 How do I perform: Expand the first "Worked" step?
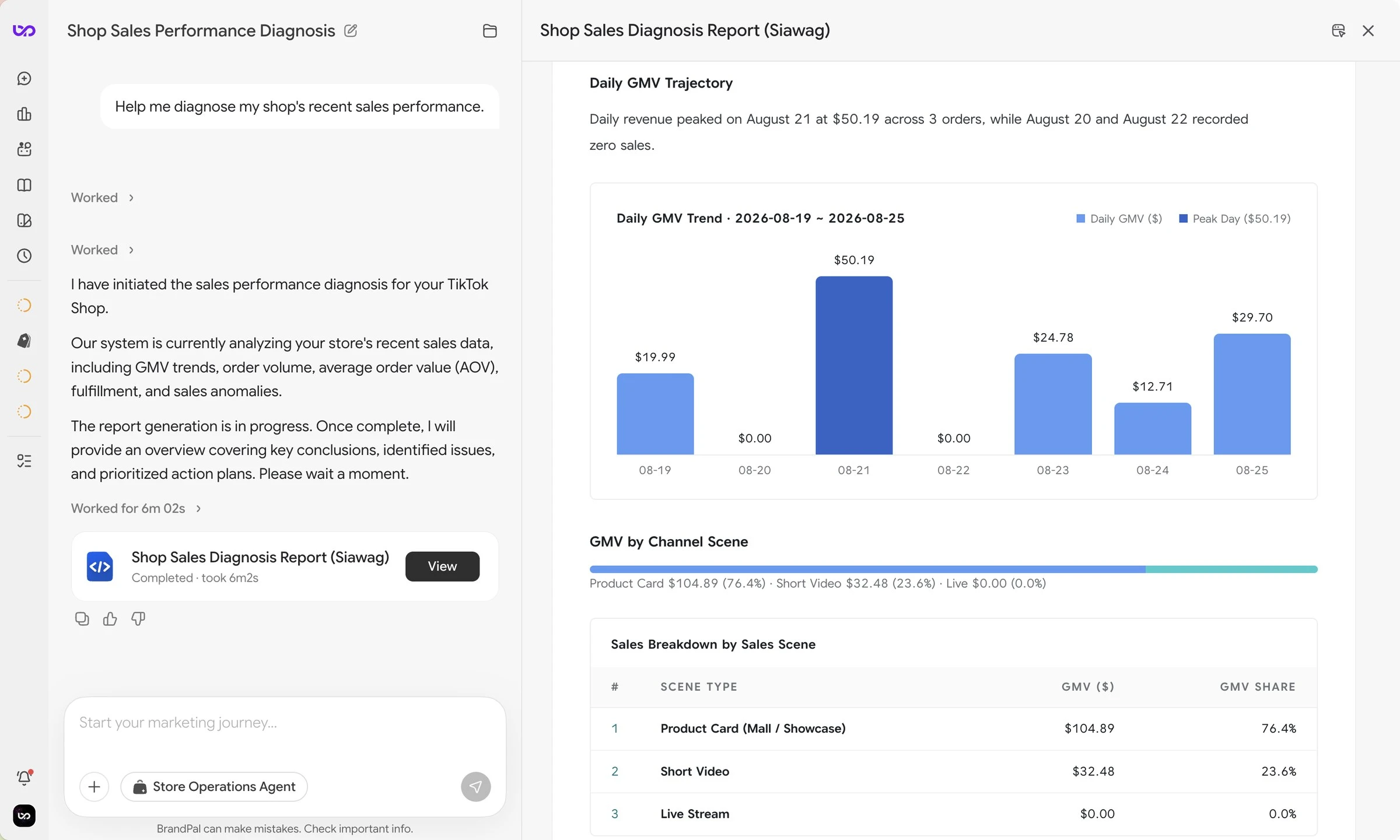(x=103, y=198)
